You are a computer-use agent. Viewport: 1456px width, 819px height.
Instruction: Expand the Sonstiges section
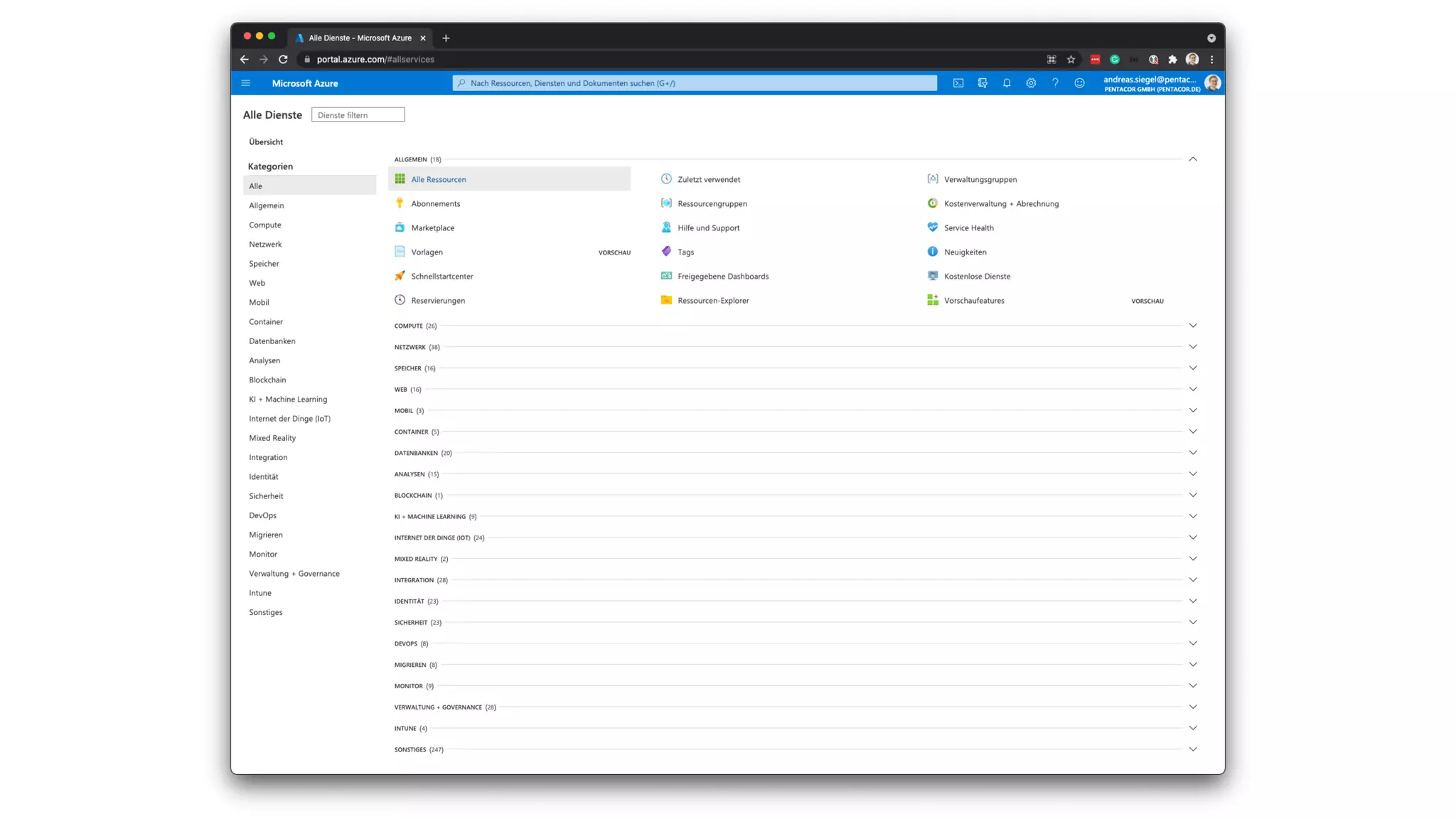1193,749
